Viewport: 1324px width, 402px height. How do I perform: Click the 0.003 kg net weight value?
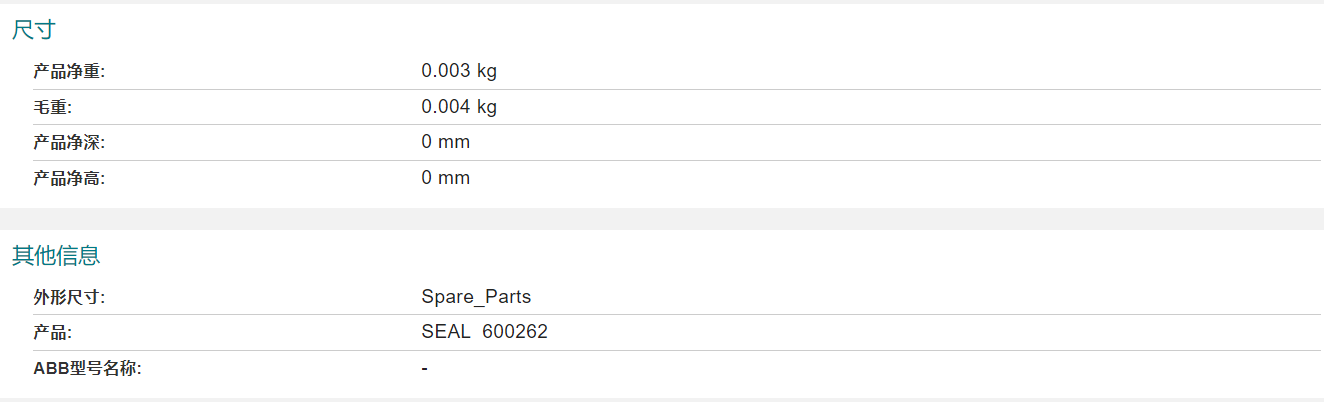(x=459, y=71)
